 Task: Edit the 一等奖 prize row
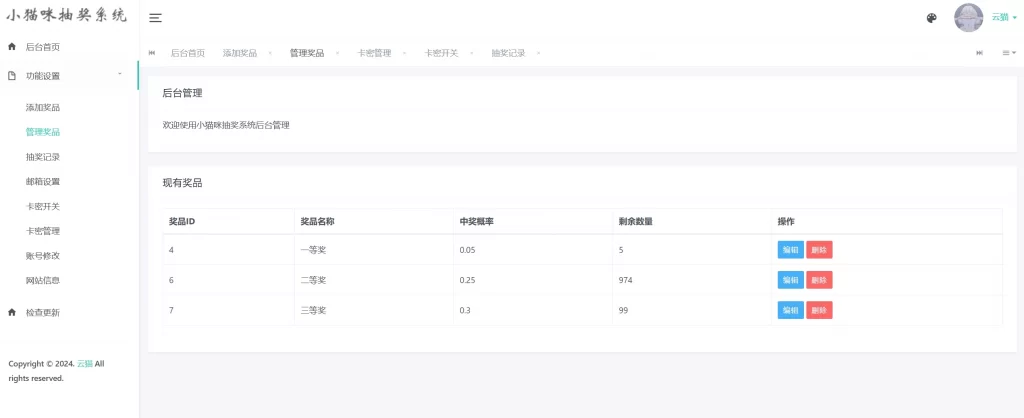(790, 249)
